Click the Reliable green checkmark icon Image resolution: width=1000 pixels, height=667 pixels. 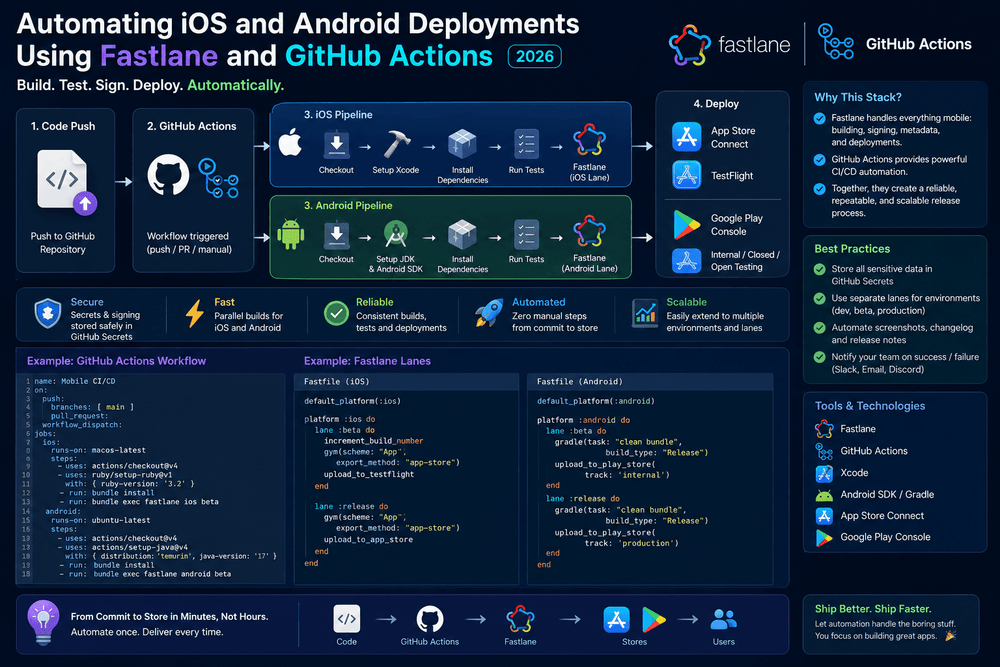point(336,313)
